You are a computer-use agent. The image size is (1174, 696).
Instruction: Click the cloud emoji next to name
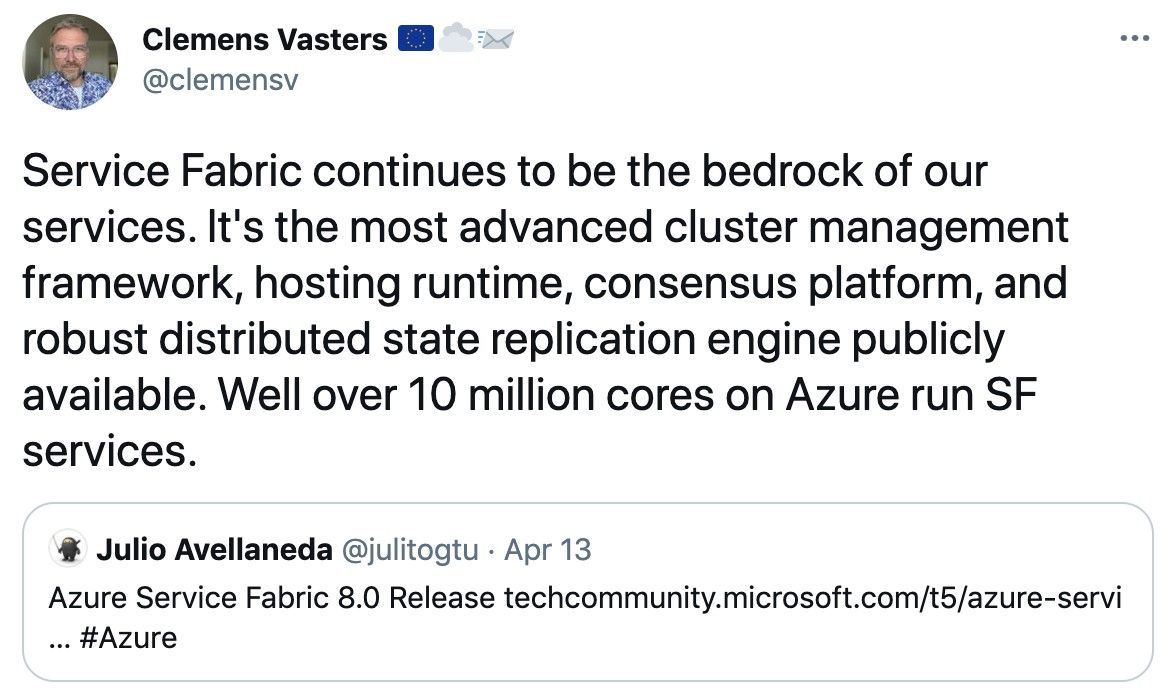pyautogui.click(x=455, y=38)
